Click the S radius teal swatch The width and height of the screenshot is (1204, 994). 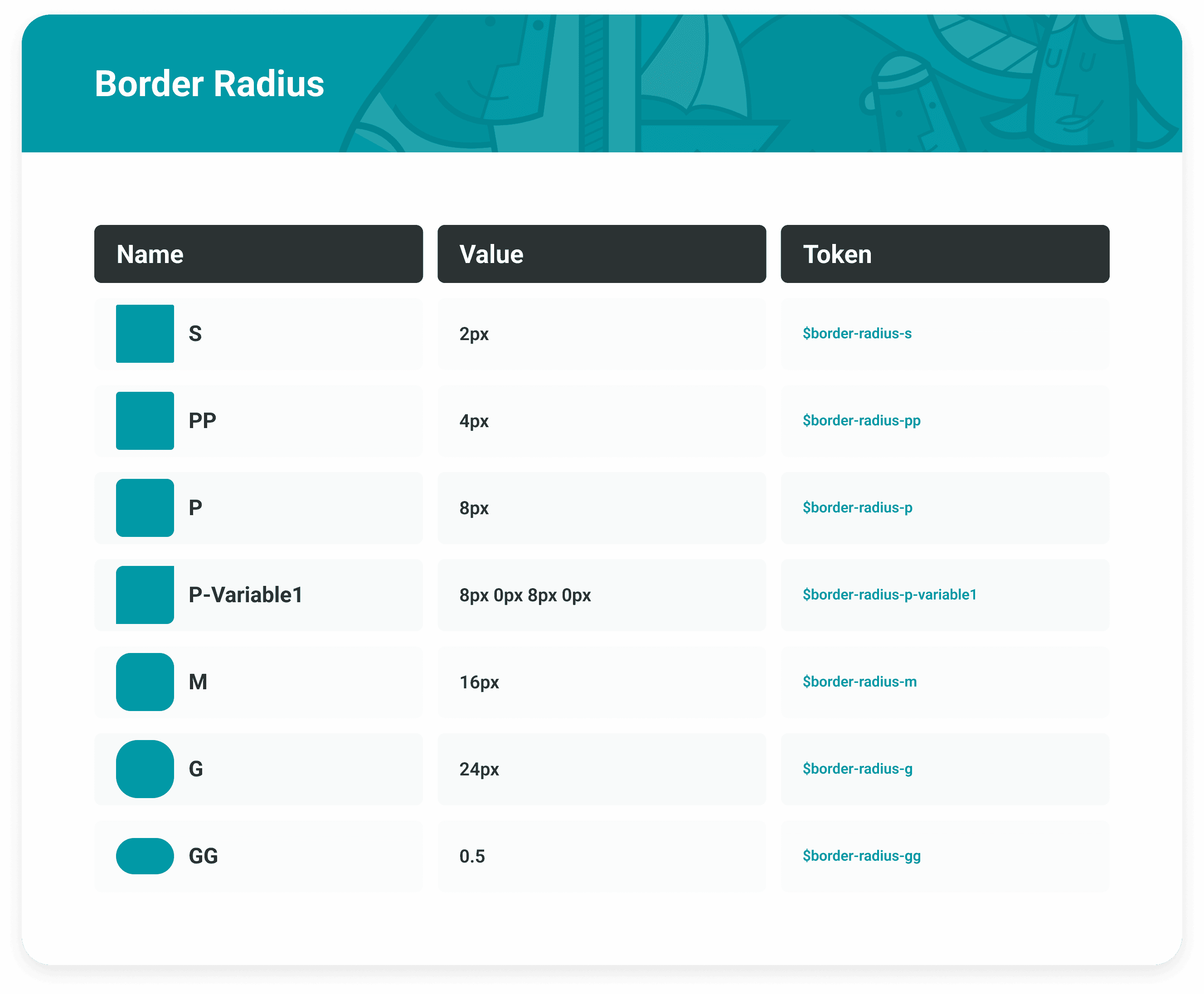145,333
